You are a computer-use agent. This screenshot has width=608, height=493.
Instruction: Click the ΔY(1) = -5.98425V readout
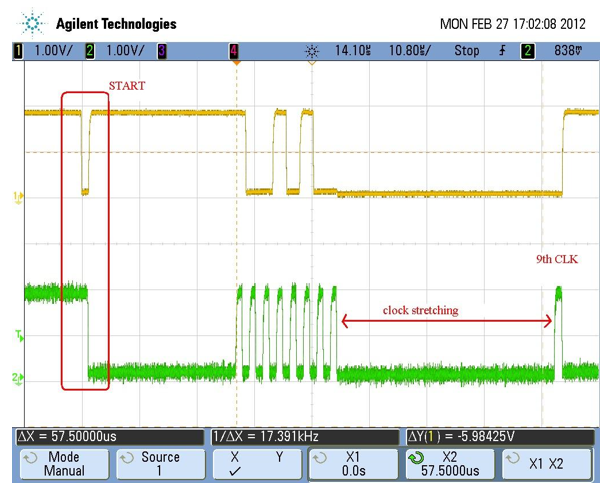pyautogui.click(x=500, y=437)
